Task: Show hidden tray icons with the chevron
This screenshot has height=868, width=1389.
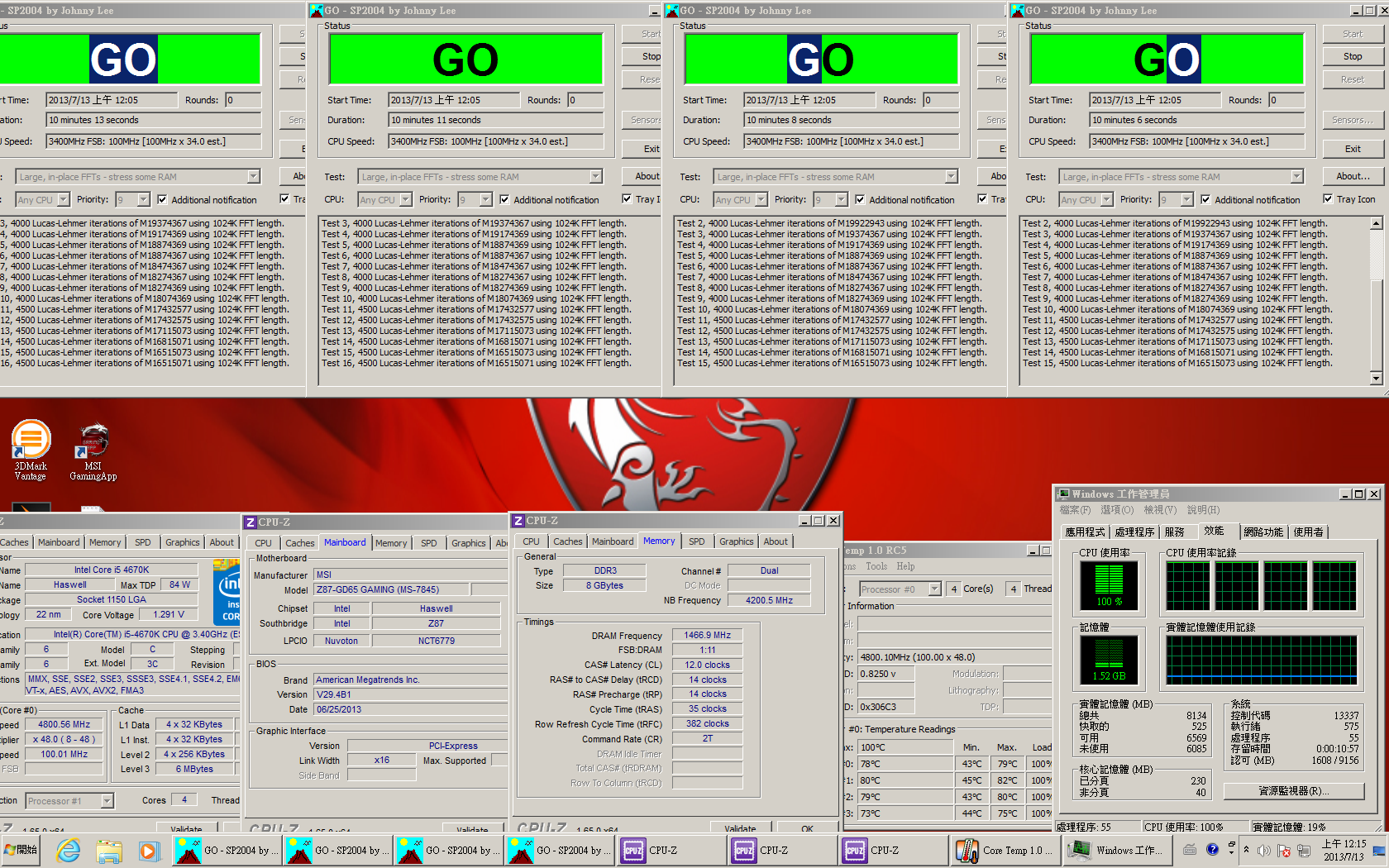Action: point(1248,850)
